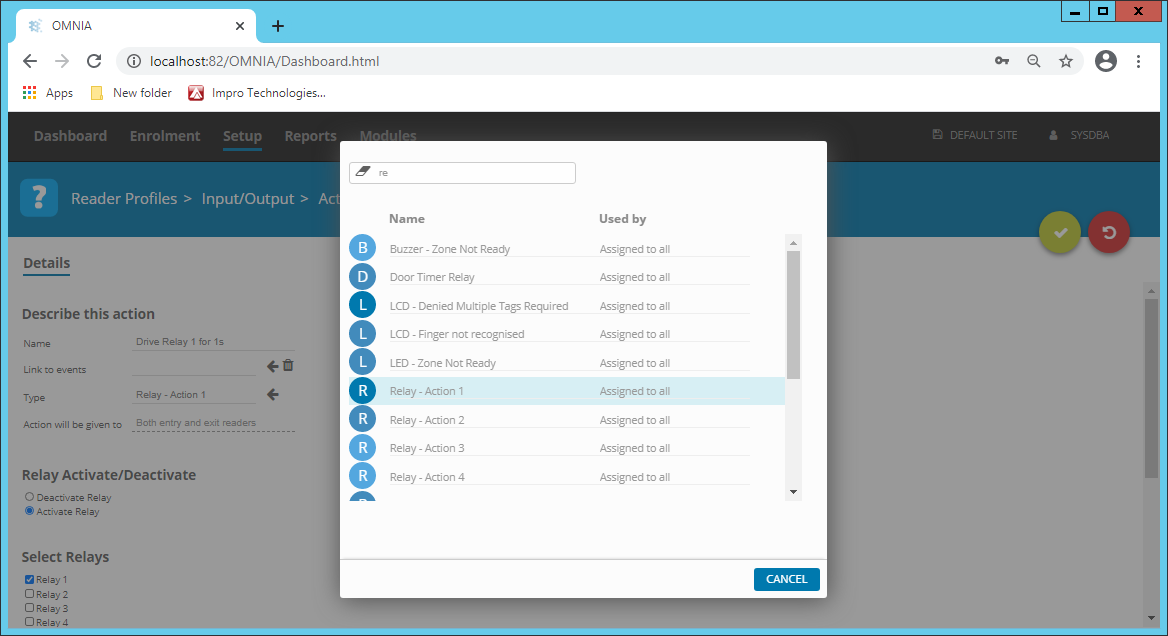1168x636 pixels.
Task: Click the arrow icon beside the Type field
Action: tap(271, 394)
